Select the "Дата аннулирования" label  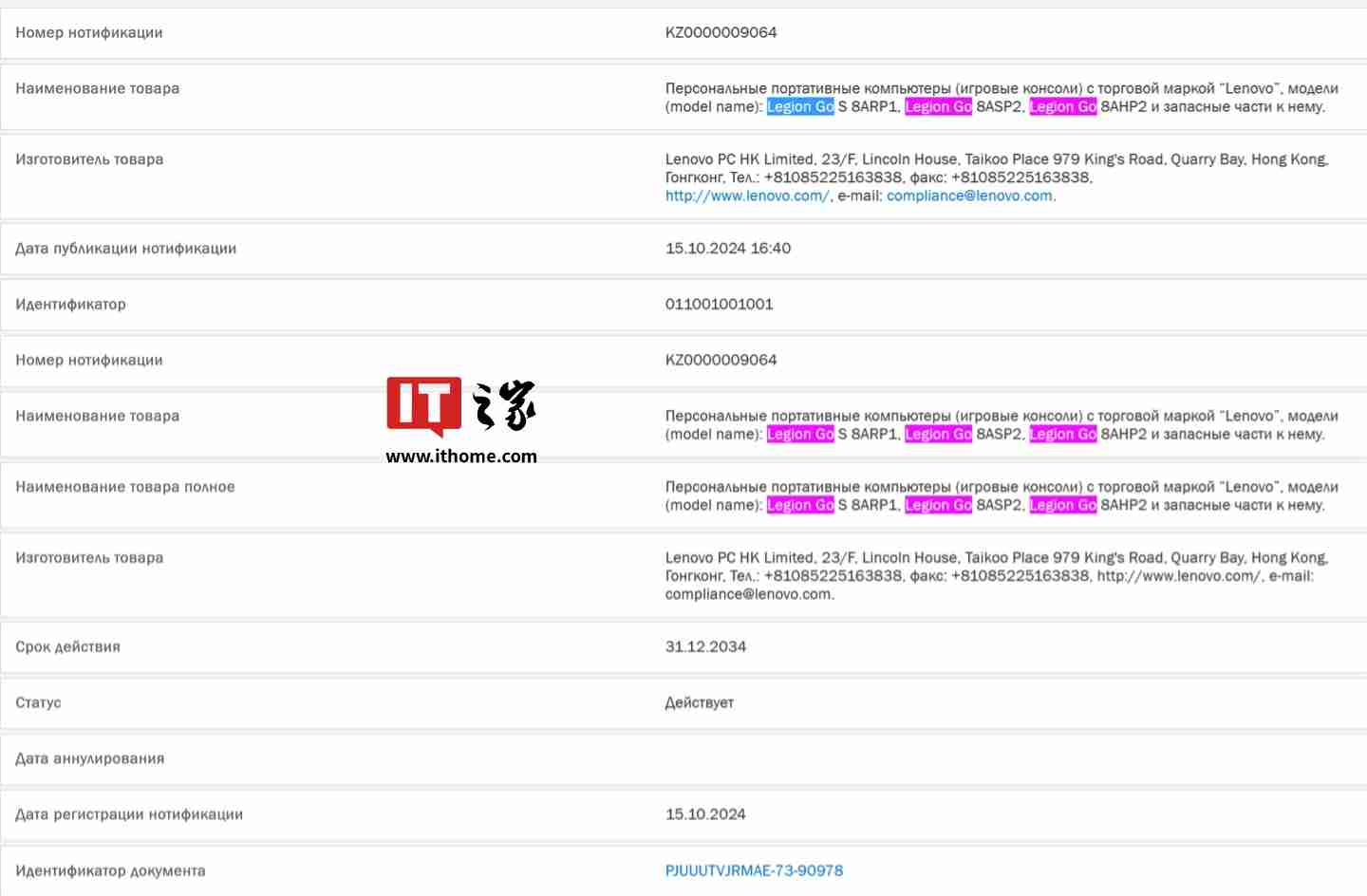click(x=90, y=759)
